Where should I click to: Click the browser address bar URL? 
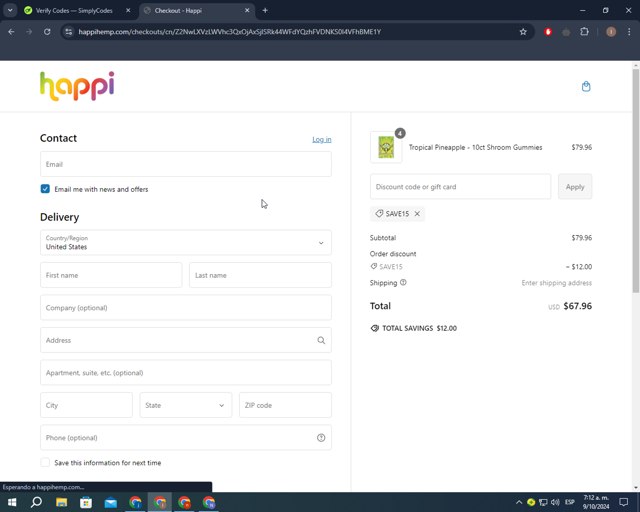tap(229, 32)
